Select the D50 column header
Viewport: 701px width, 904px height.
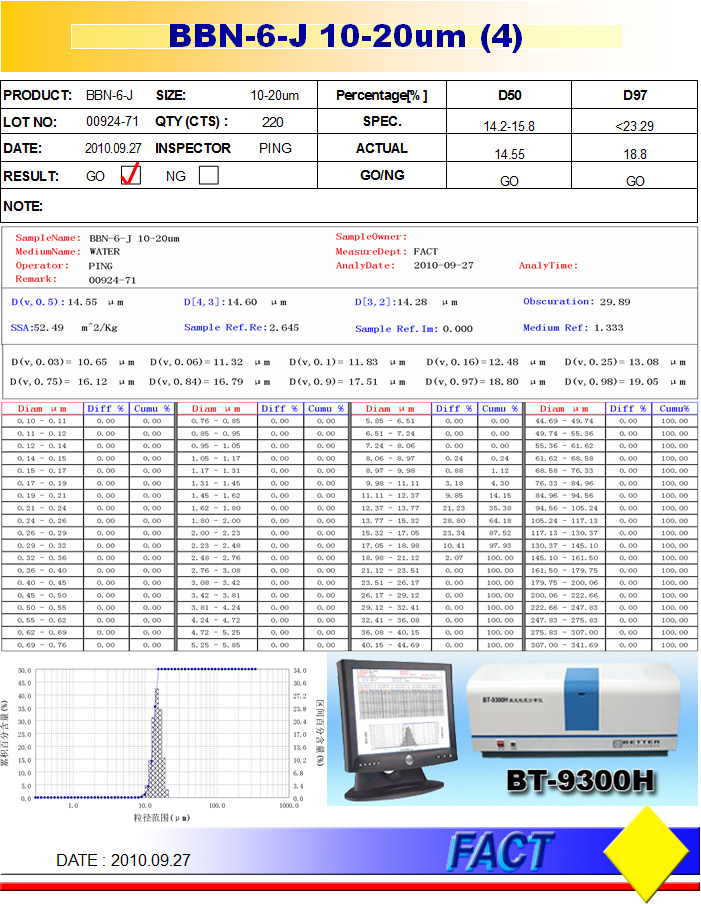click(x=510, y=95)
